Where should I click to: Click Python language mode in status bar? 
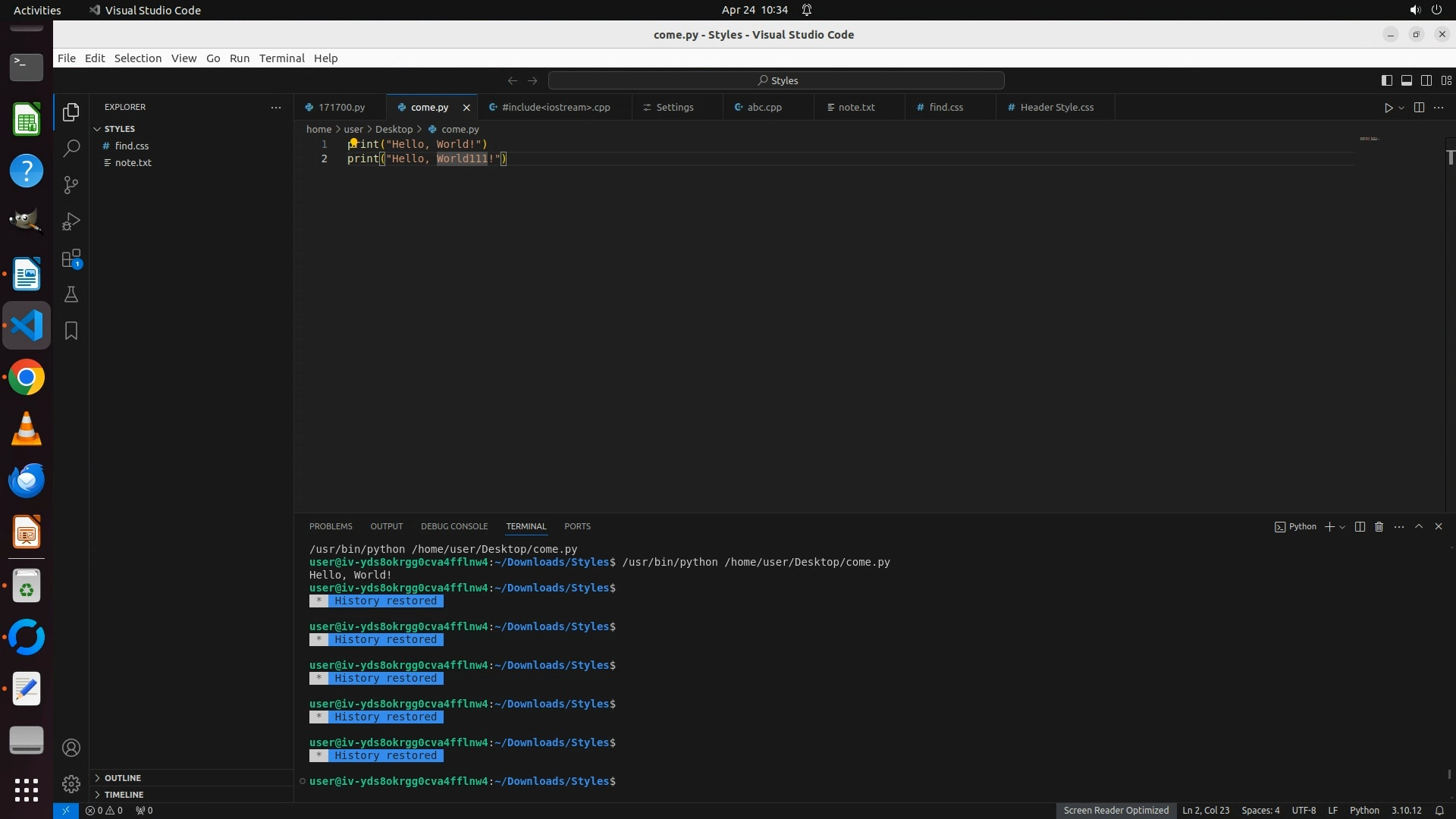[x=1364, y=811]
